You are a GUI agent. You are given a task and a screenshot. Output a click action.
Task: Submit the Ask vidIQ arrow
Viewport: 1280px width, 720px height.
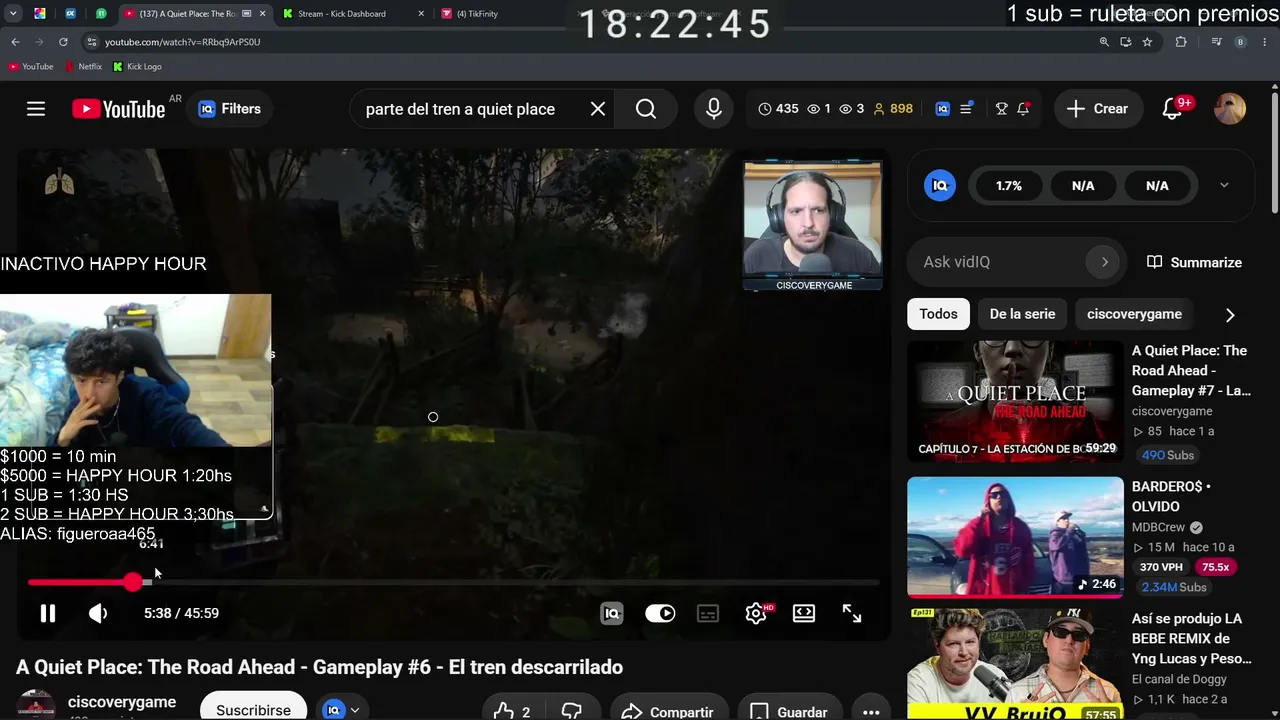click(x=1104, y=262)
